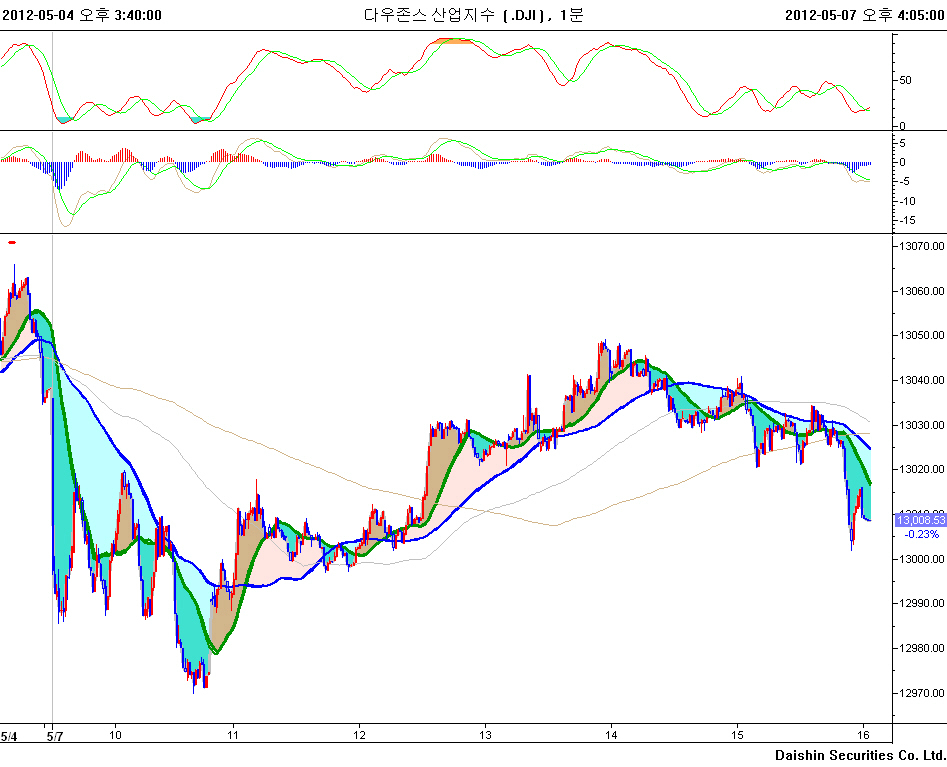Click the end date 2012-05-07 timestamp
This screenshot has height=767, width=947.
pyautogui.click(x=864, y=14)
